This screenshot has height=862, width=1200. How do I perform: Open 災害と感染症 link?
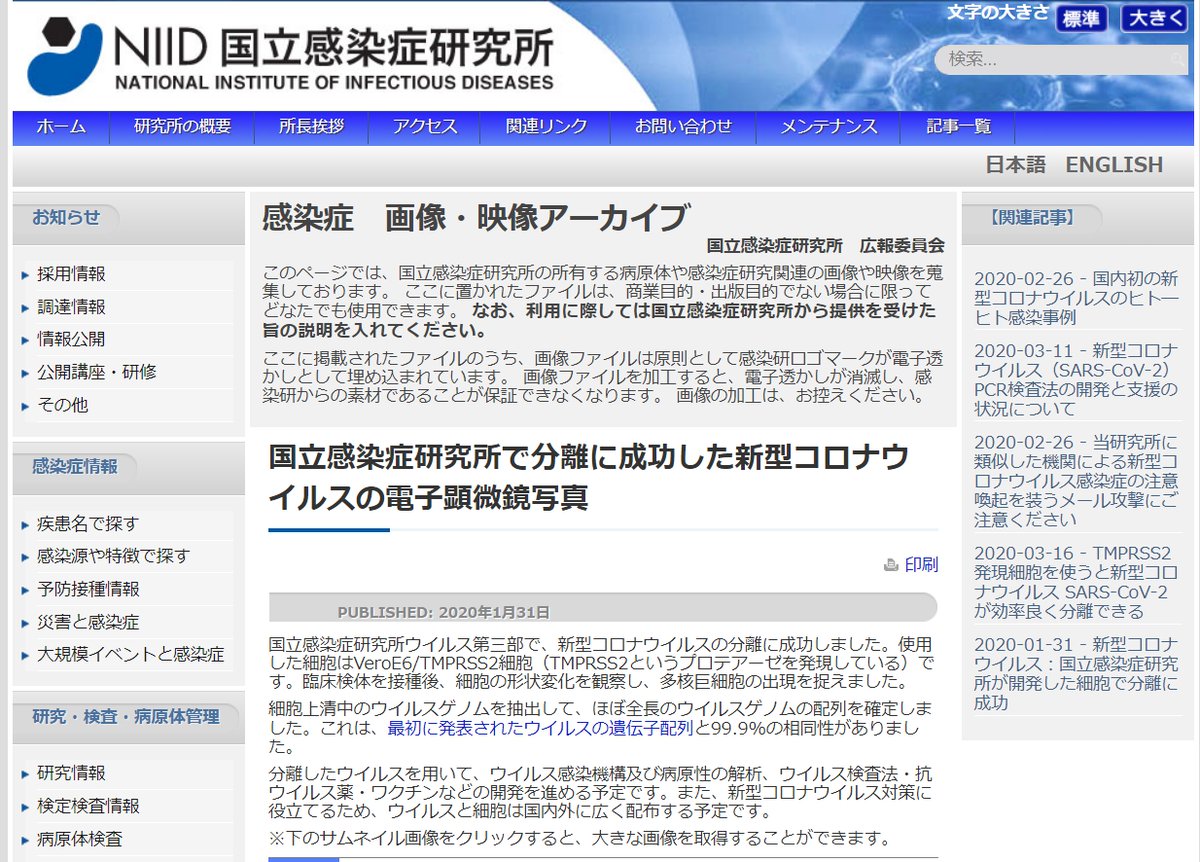[88, 622]
